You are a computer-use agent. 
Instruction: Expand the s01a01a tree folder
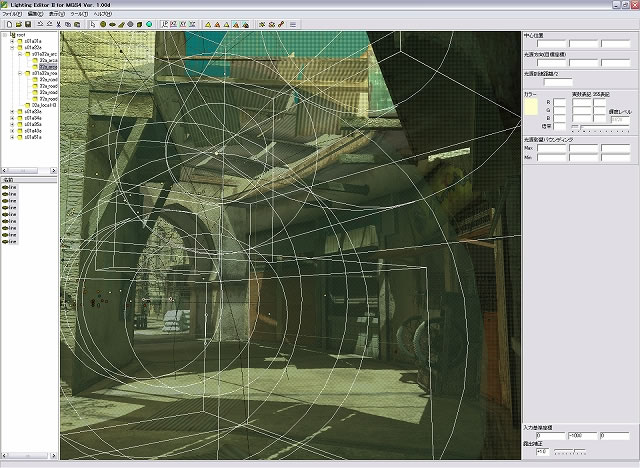click(x=12, y=40)
